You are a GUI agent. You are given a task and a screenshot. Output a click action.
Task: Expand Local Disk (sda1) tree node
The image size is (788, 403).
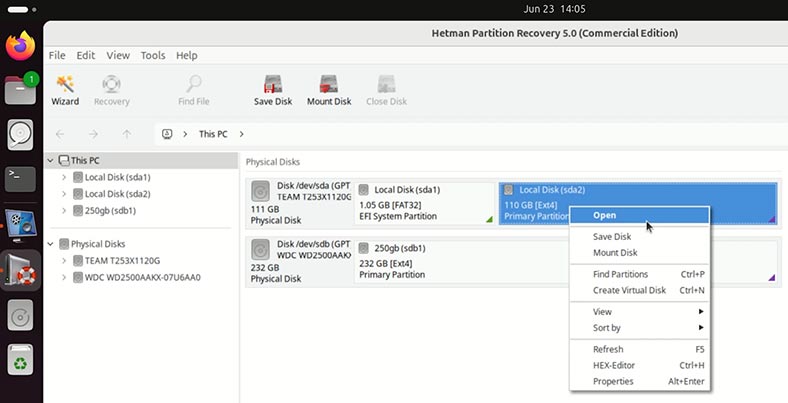tap(64, 177)
